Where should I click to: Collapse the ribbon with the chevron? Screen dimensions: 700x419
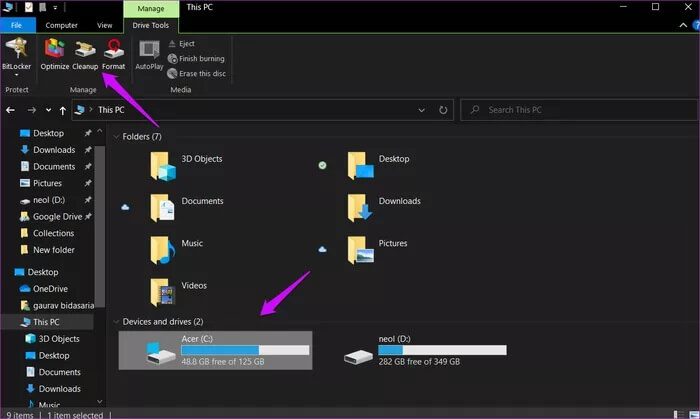click(x=683, y=25)
